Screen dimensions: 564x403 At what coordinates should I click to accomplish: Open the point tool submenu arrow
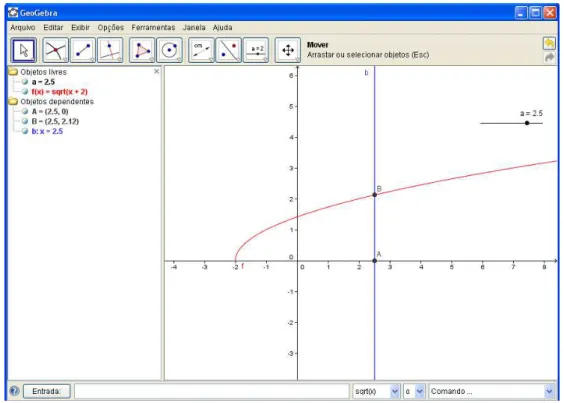coord(65,60)
